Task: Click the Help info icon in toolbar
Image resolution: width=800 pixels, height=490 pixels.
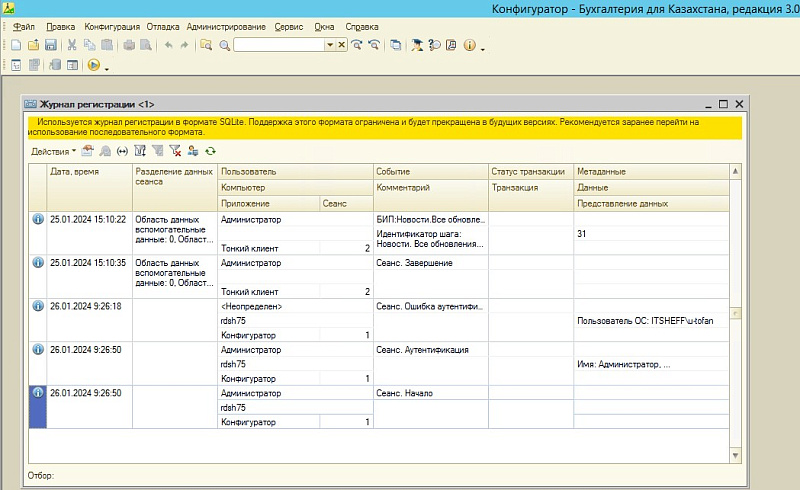Action: [470, 45]
